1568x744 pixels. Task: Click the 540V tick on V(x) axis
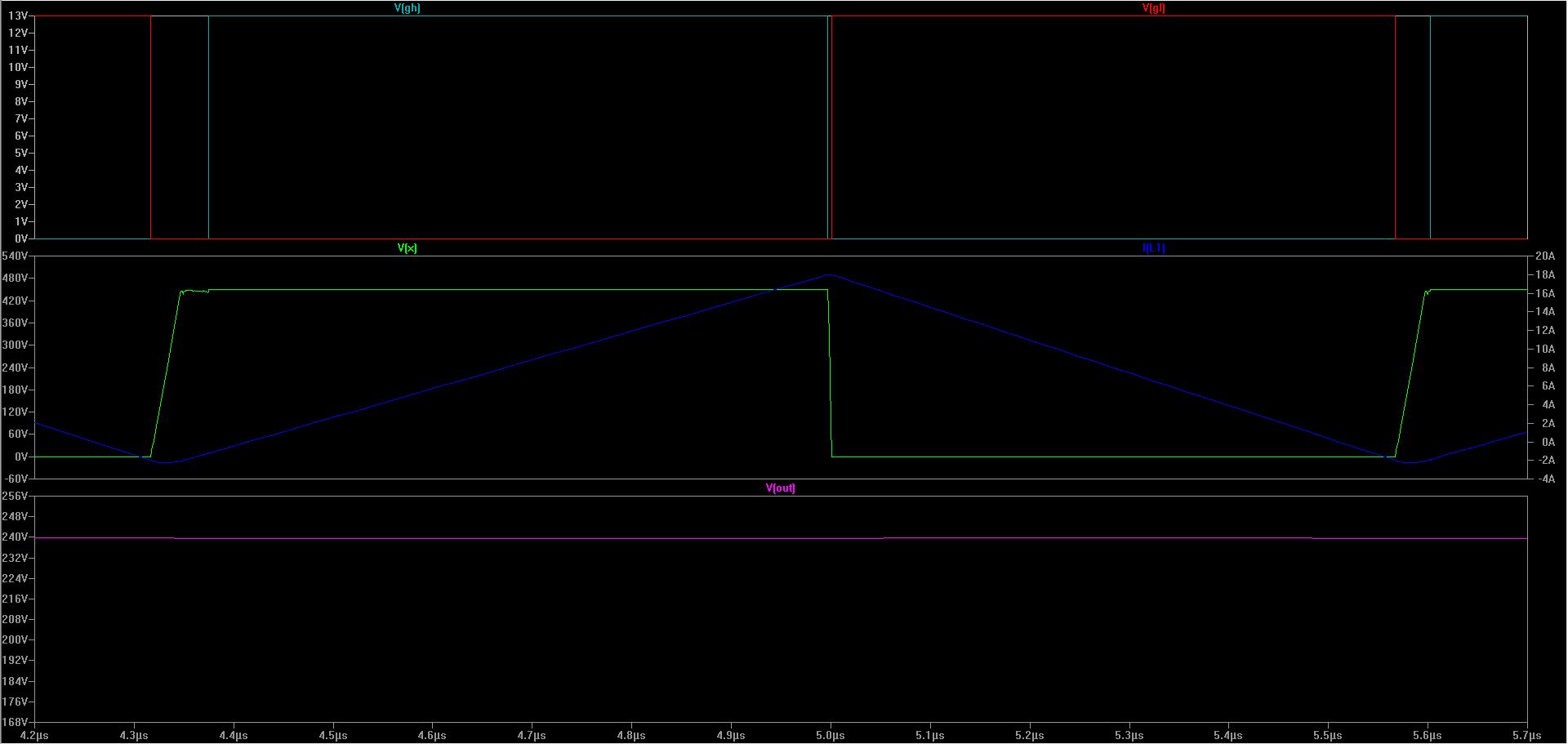(x=16, y=256)
